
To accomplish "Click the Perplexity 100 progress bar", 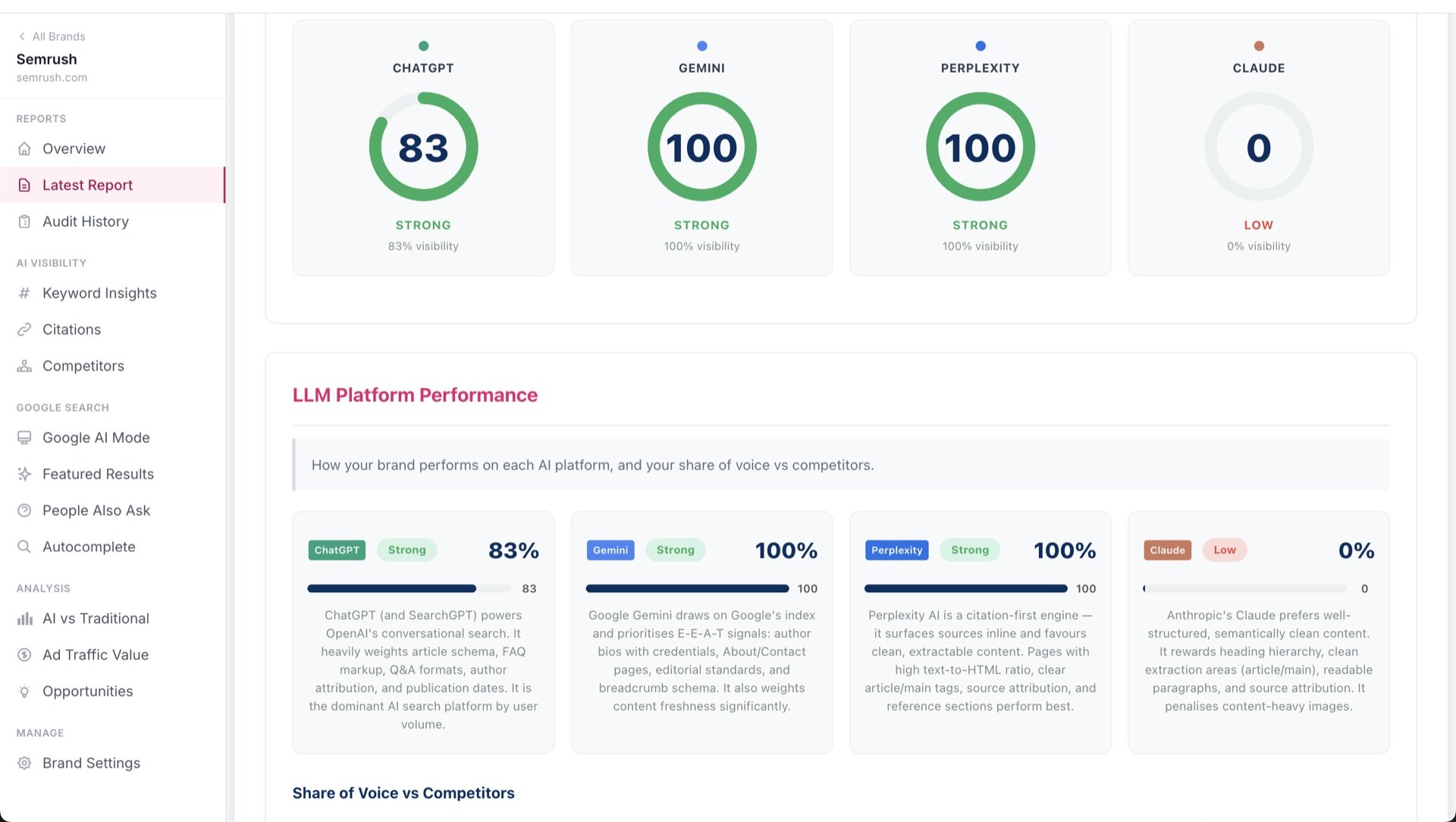I will (x=965, y=588).
